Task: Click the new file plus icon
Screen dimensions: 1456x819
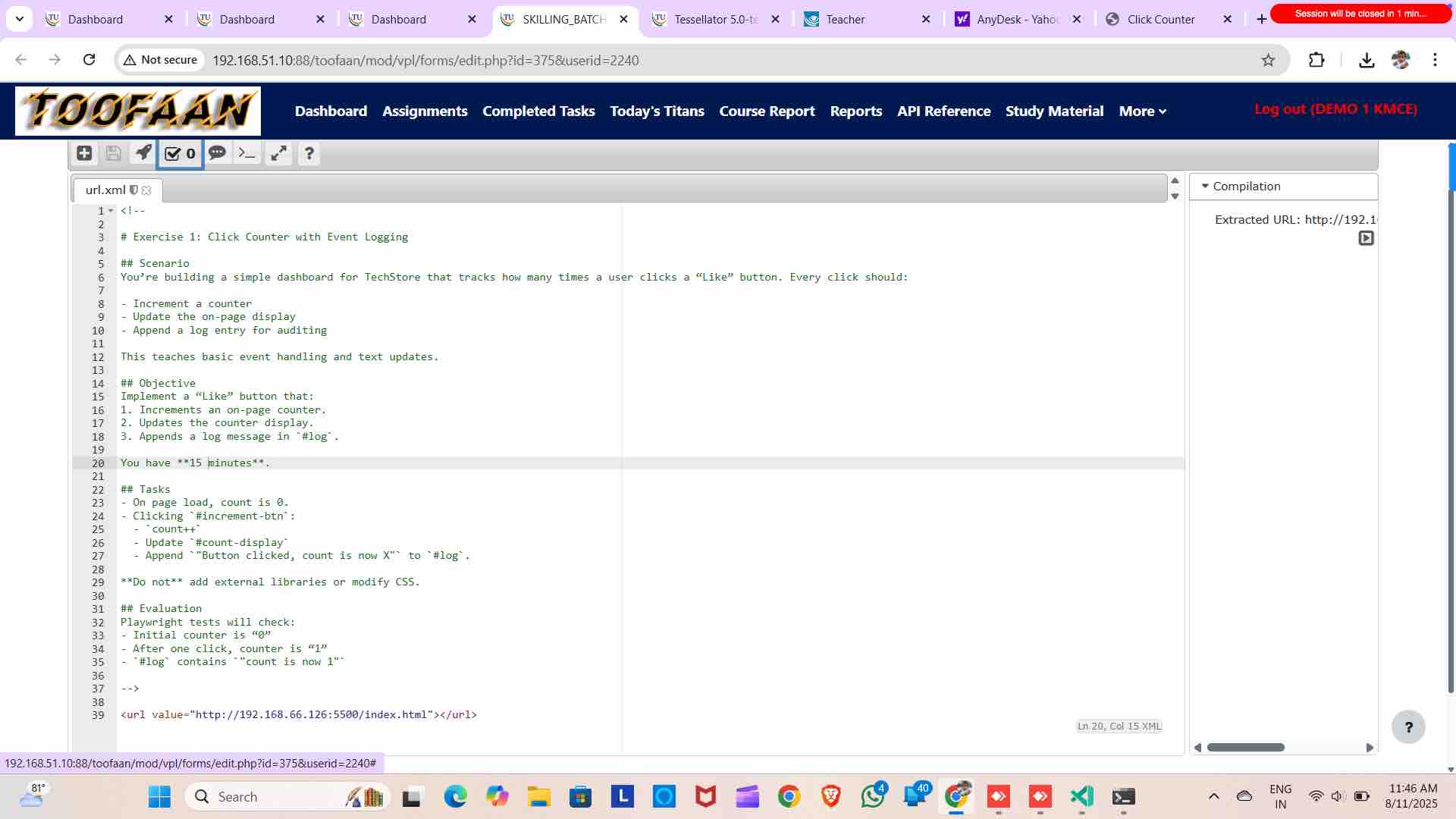Action: point(84,153)
